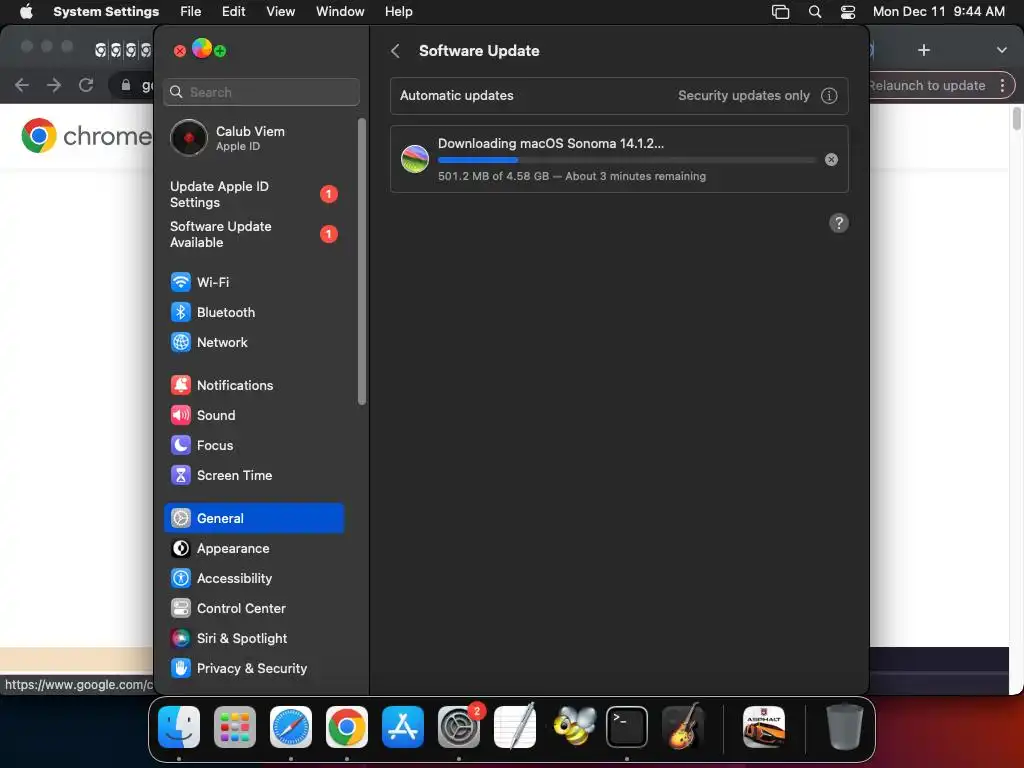Open Finder from the Dock
Viewport: 1024px width, 768px height.
[x=179, y=727]
